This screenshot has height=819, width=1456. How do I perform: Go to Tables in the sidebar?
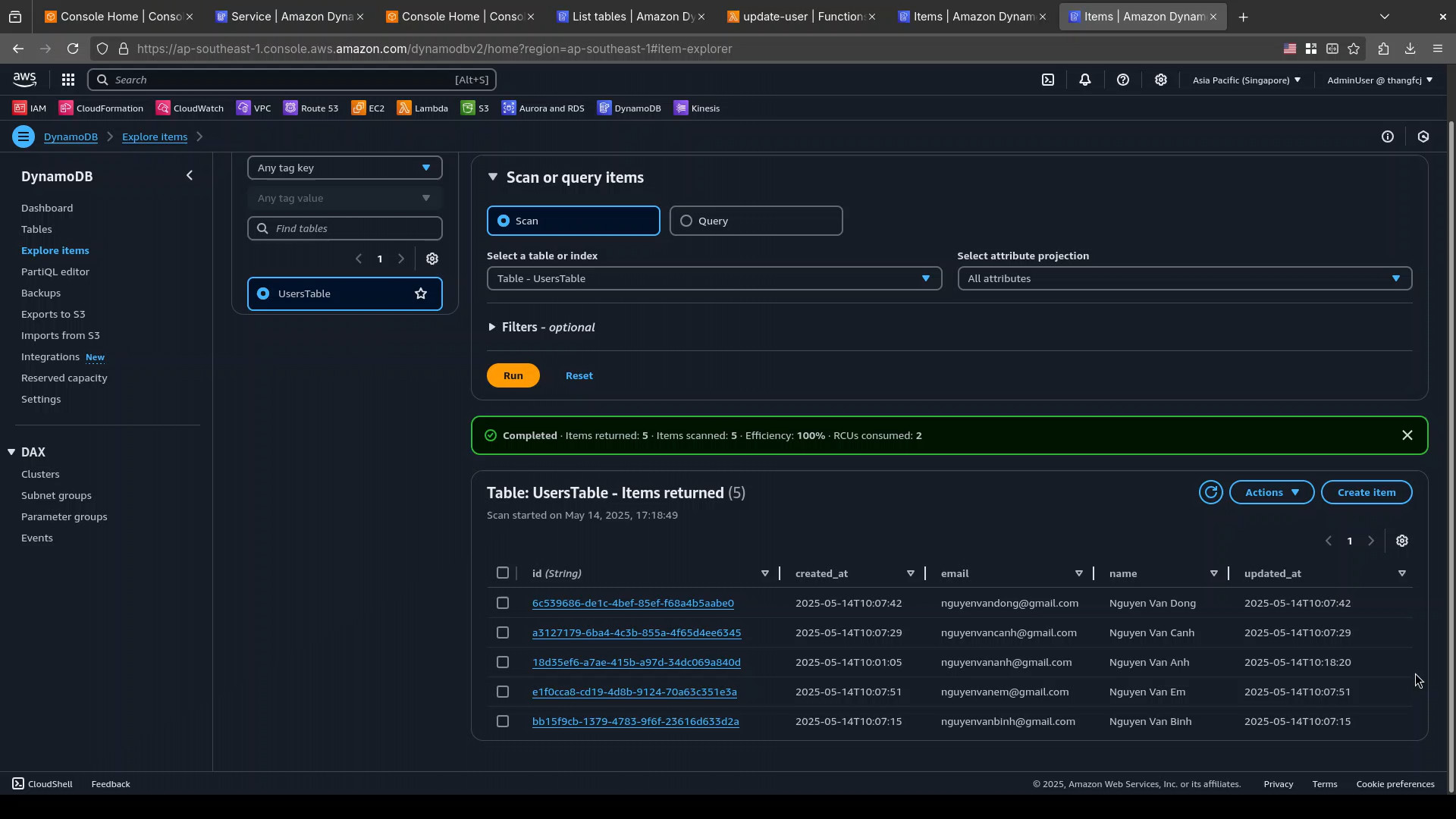click(36, 229)
